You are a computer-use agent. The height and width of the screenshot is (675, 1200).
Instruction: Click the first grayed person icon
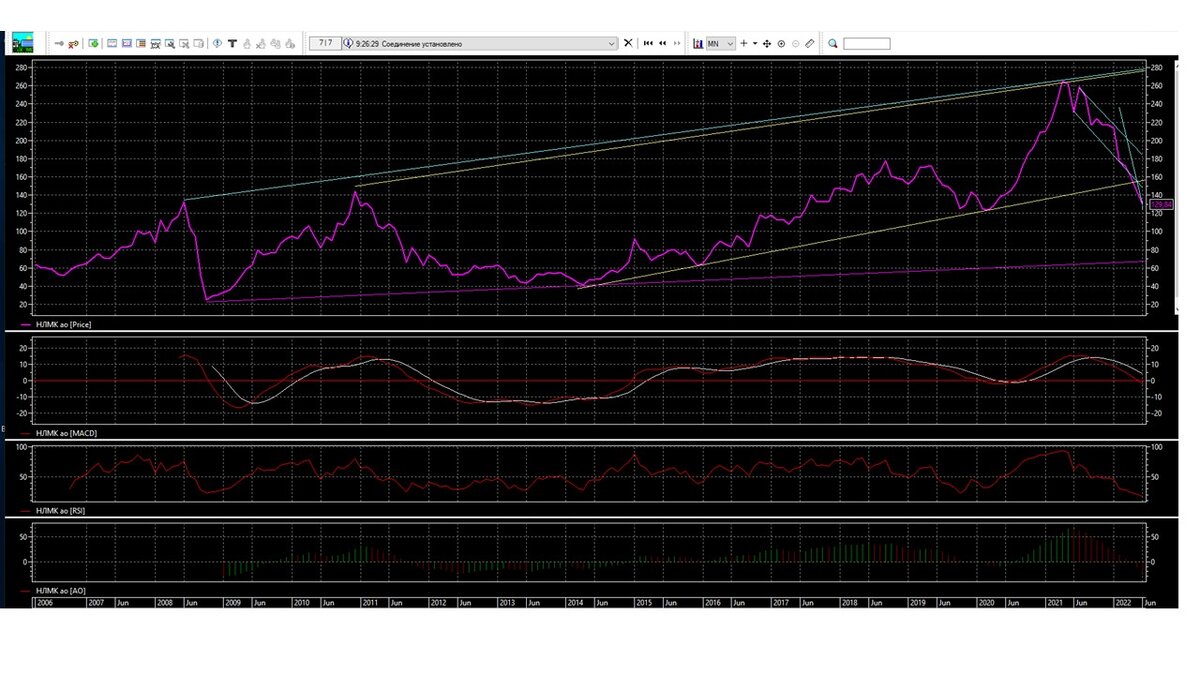point(247,44)
